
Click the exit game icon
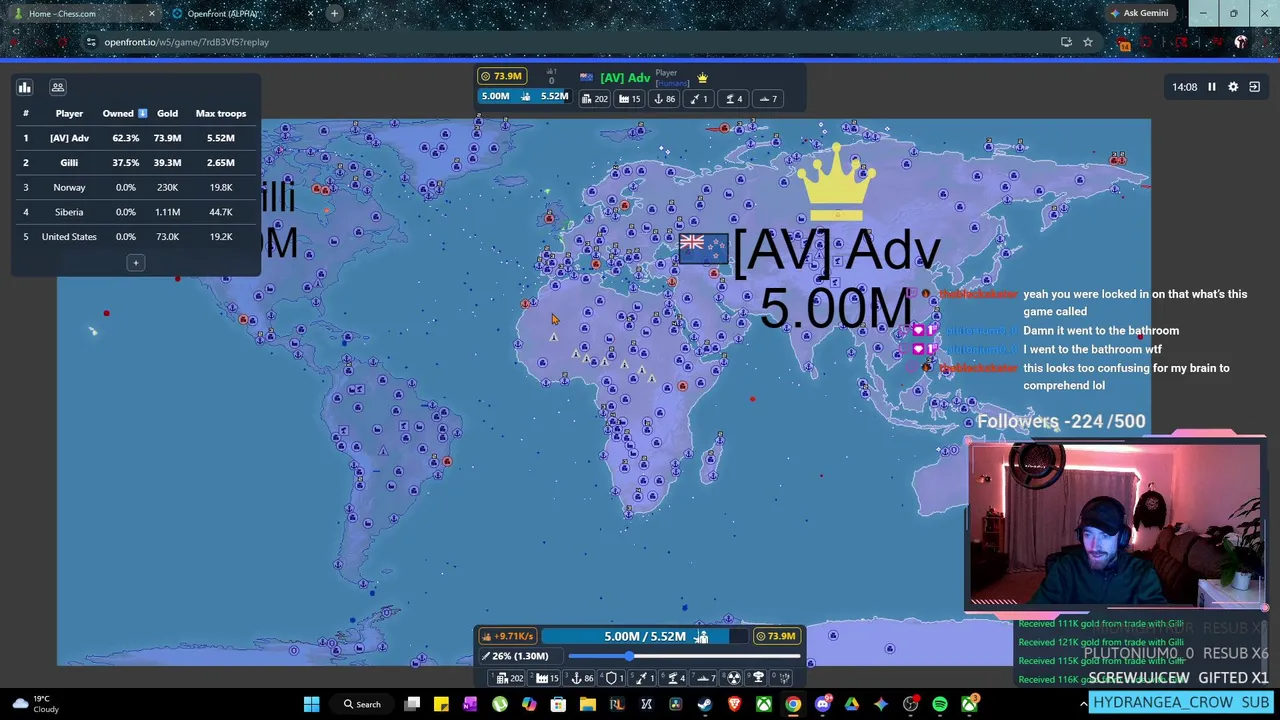pos(1254,87)
